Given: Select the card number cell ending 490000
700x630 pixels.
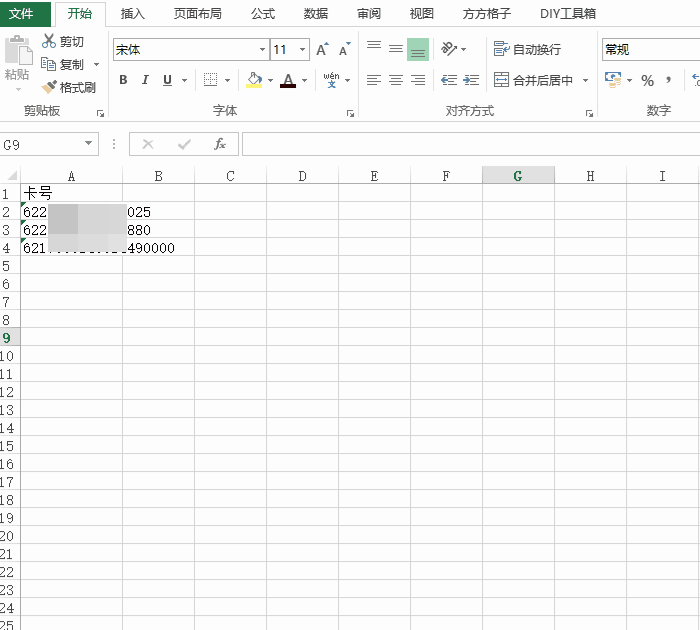Looking at the screenshot, I should (71, 247).
